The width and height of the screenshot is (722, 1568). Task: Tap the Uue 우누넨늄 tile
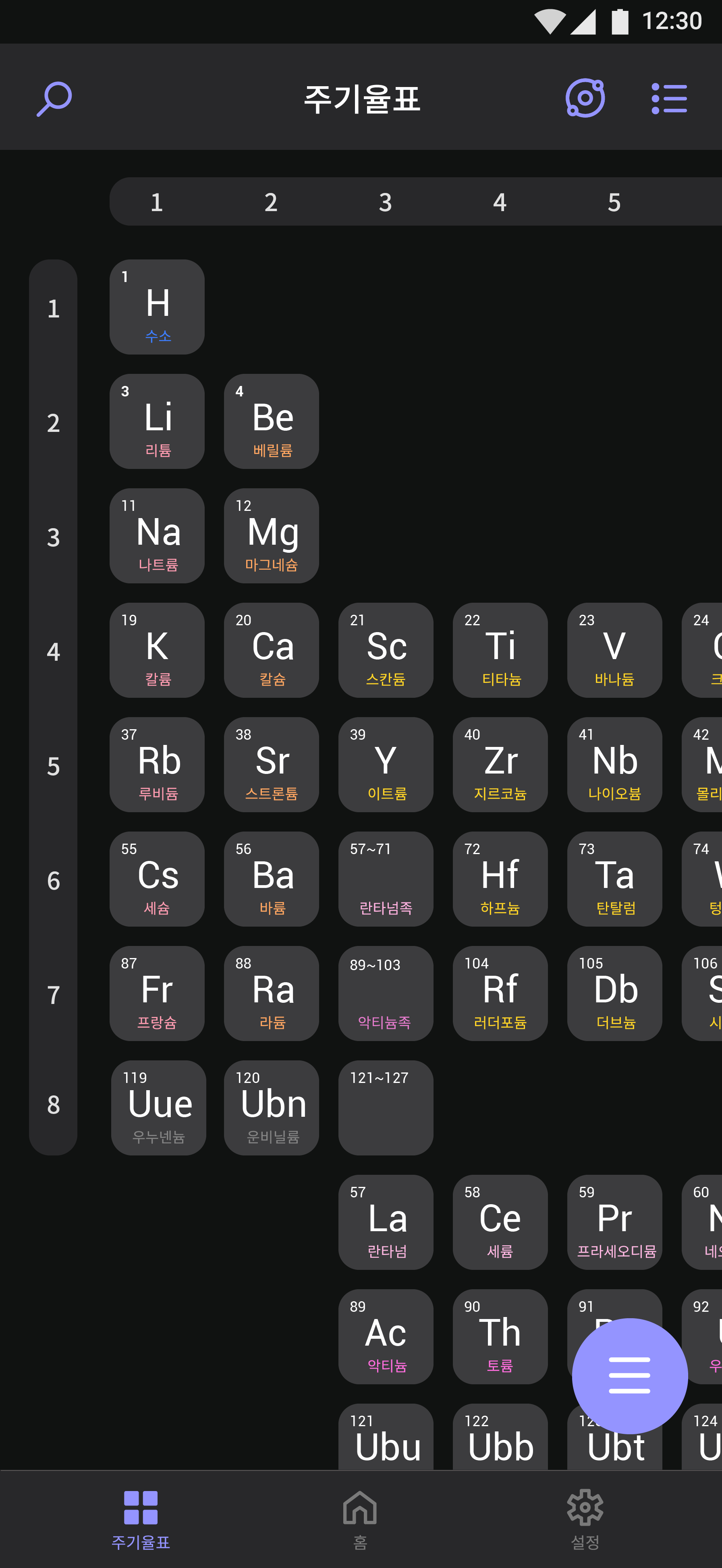[x=158, y=1108]
